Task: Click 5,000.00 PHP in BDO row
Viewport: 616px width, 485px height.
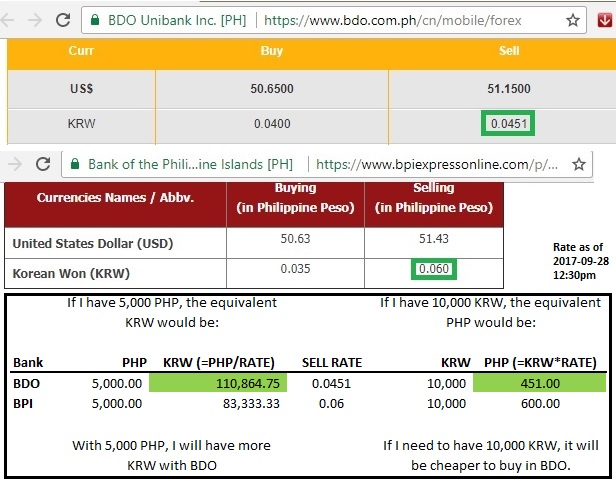Action: pyautogui.click(x=117, y=383)
